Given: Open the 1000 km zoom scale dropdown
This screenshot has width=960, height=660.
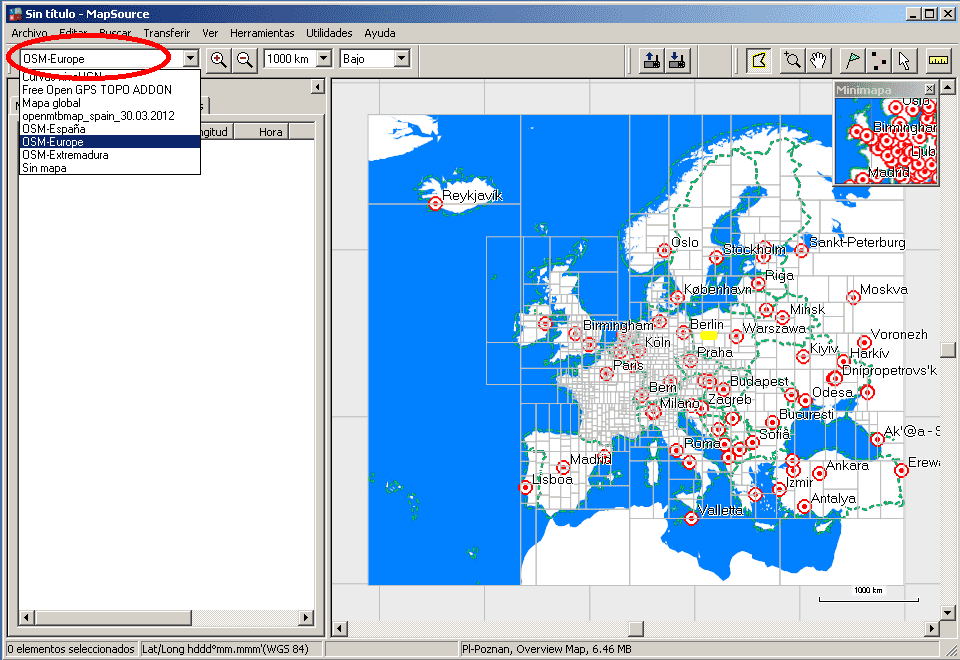Looking at the screenshot, I should click(324, 59).
